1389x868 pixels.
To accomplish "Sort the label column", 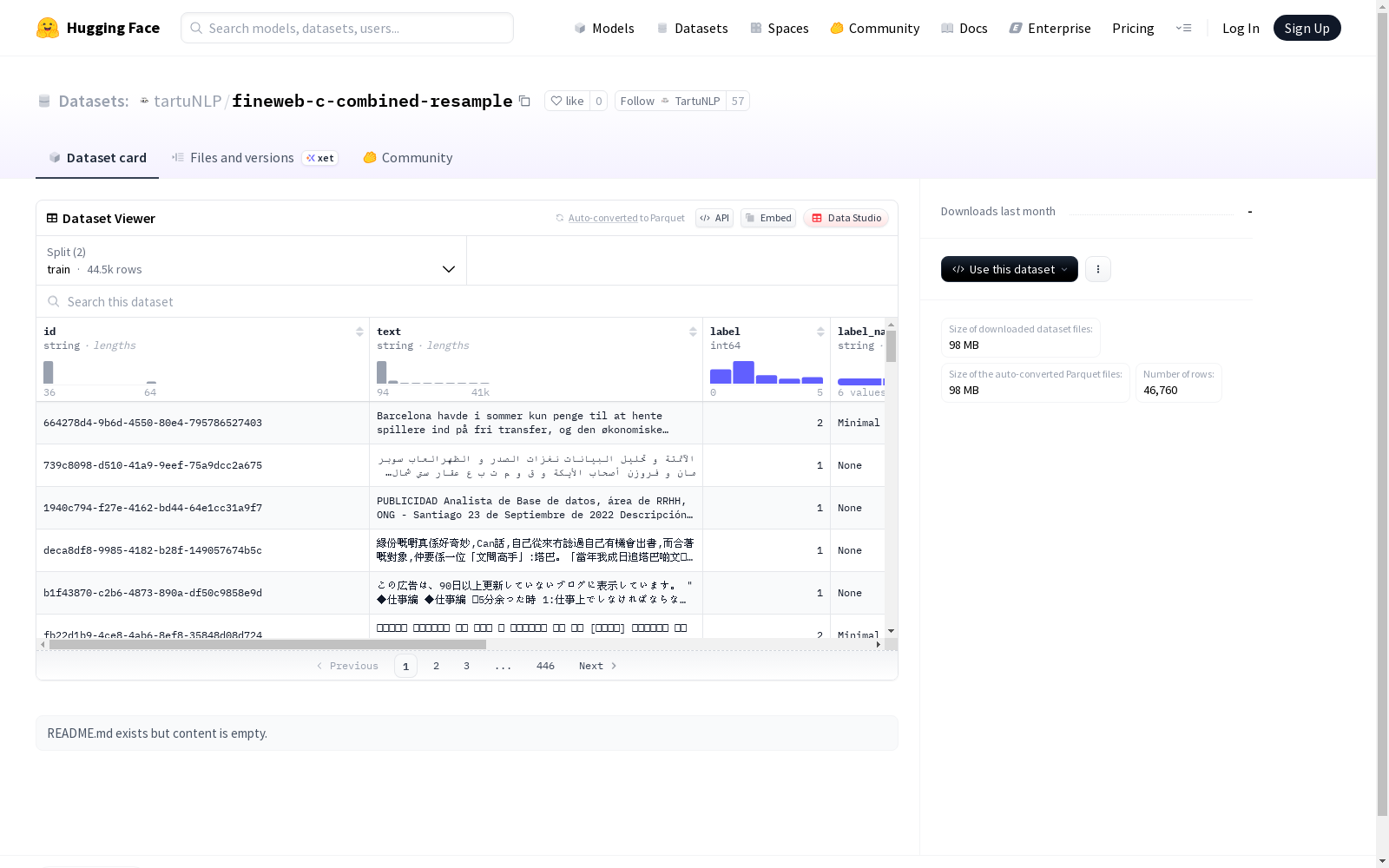I will point(820,332).
